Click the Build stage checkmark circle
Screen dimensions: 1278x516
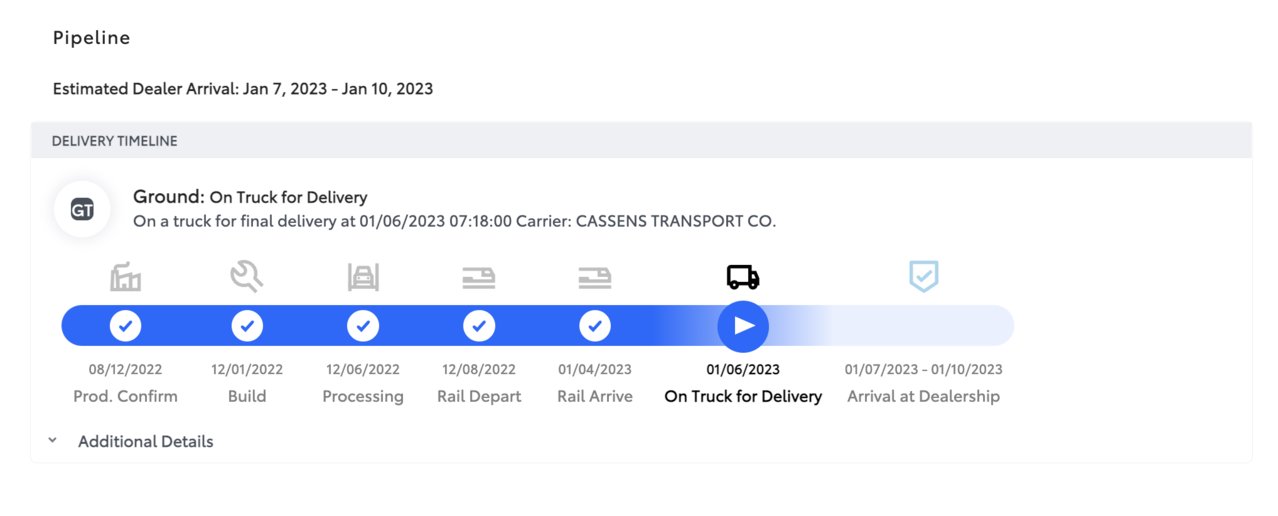[247, 326]
